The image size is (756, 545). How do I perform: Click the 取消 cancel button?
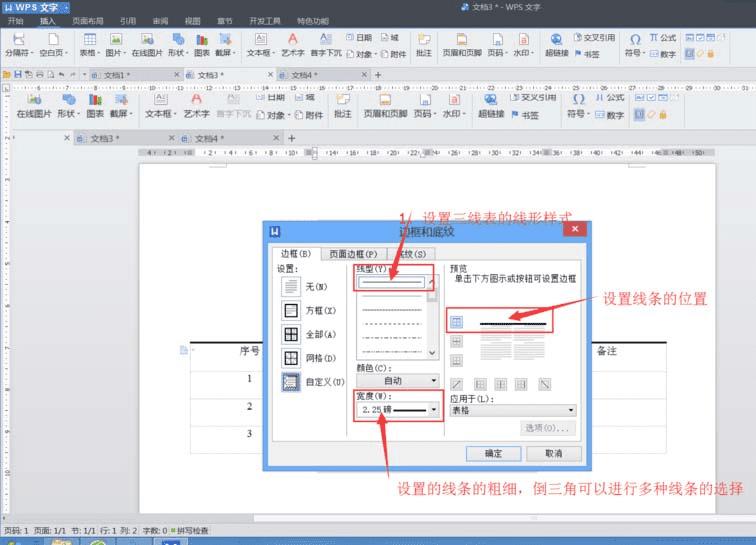pos(554,453)
